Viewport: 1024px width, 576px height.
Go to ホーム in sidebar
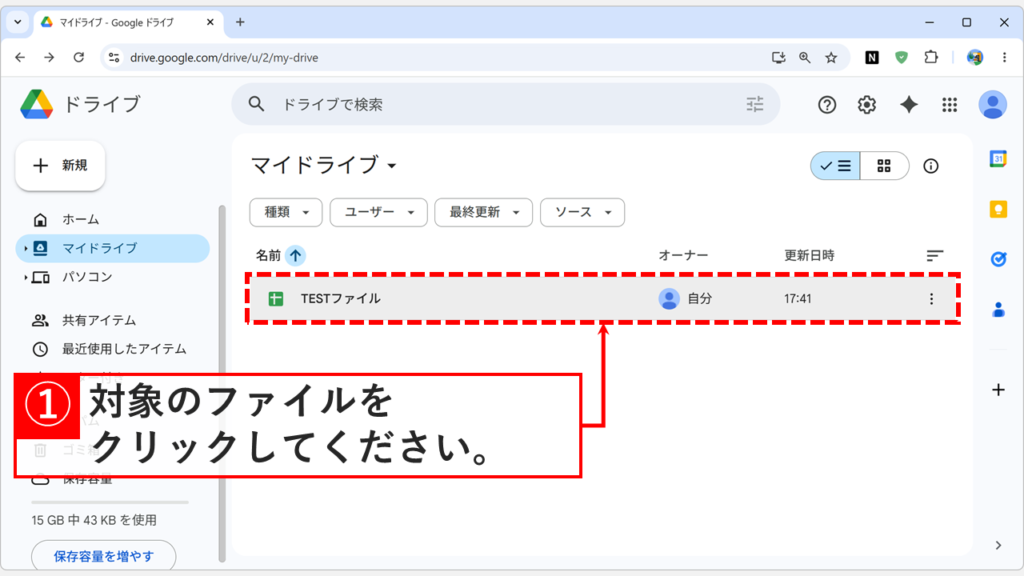[80, 219]
